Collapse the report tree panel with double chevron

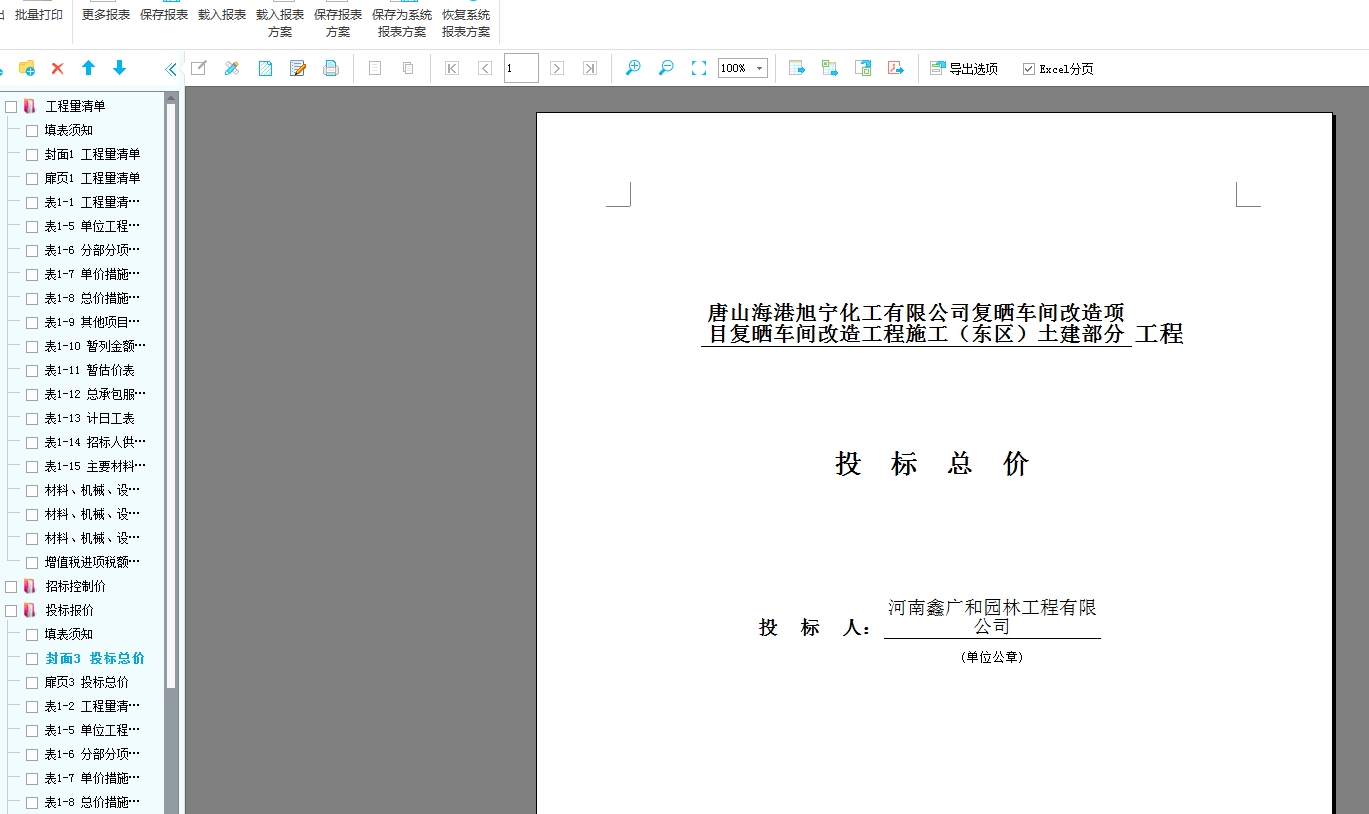pos(171,69)
